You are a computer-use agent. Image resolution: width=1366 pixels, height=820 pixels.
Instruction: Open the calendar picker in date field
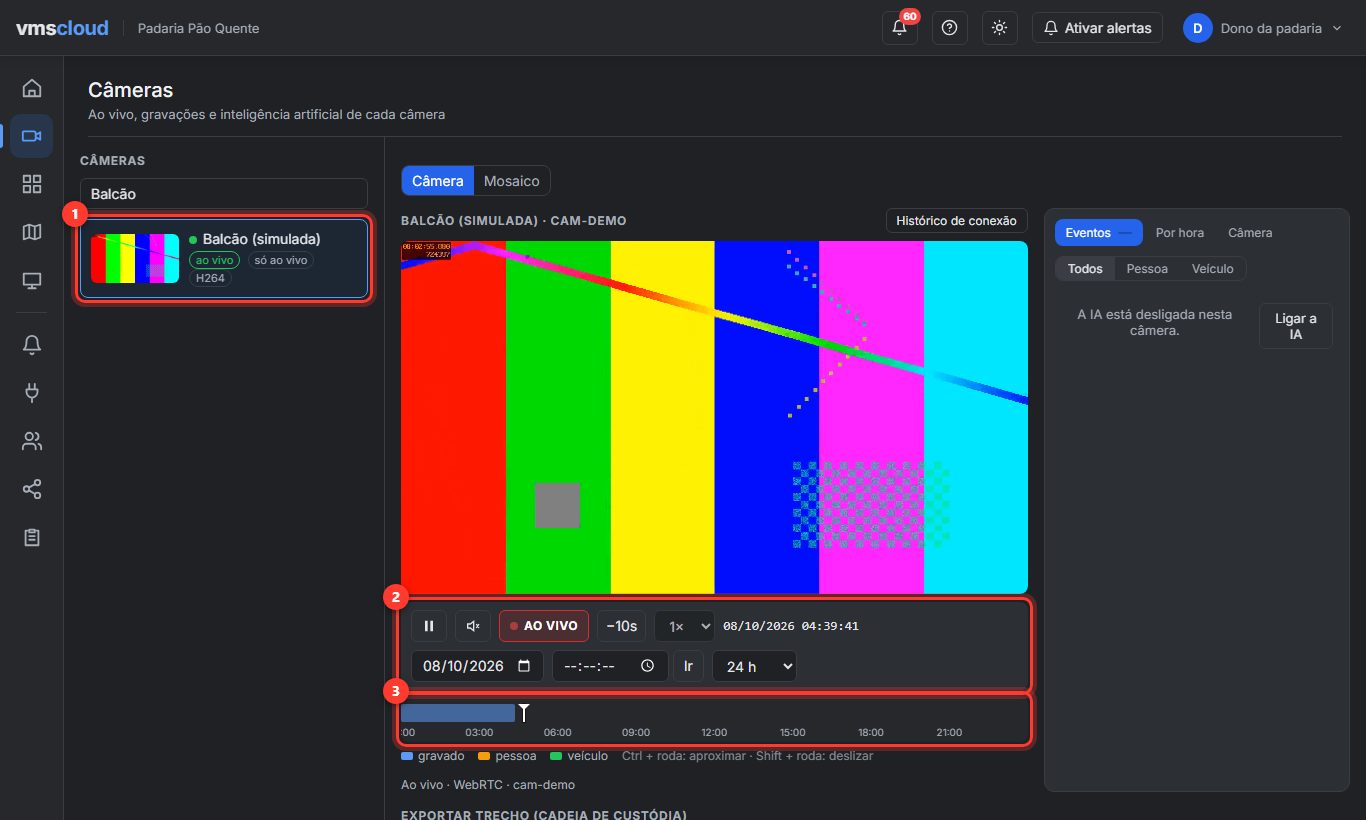(x=525, y=666)
